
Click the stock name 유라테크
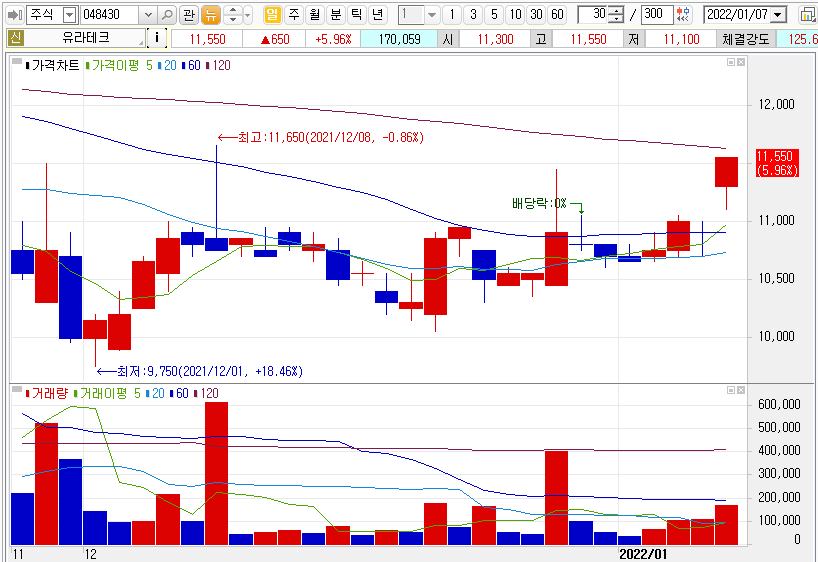[x=86, y=38]
